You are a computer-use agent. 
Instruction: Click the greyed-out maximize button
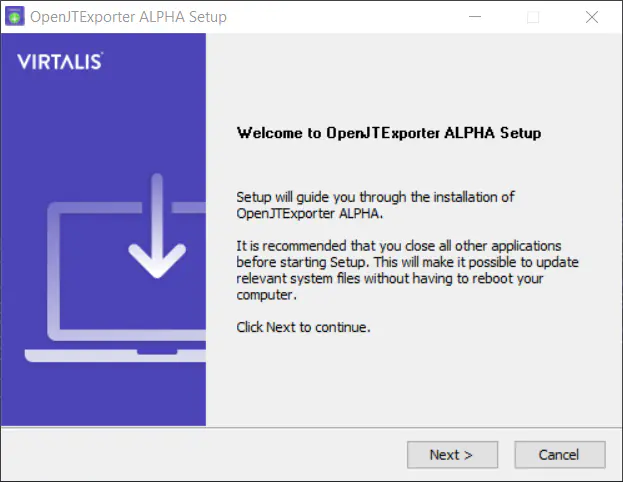[x=533, y=17]
